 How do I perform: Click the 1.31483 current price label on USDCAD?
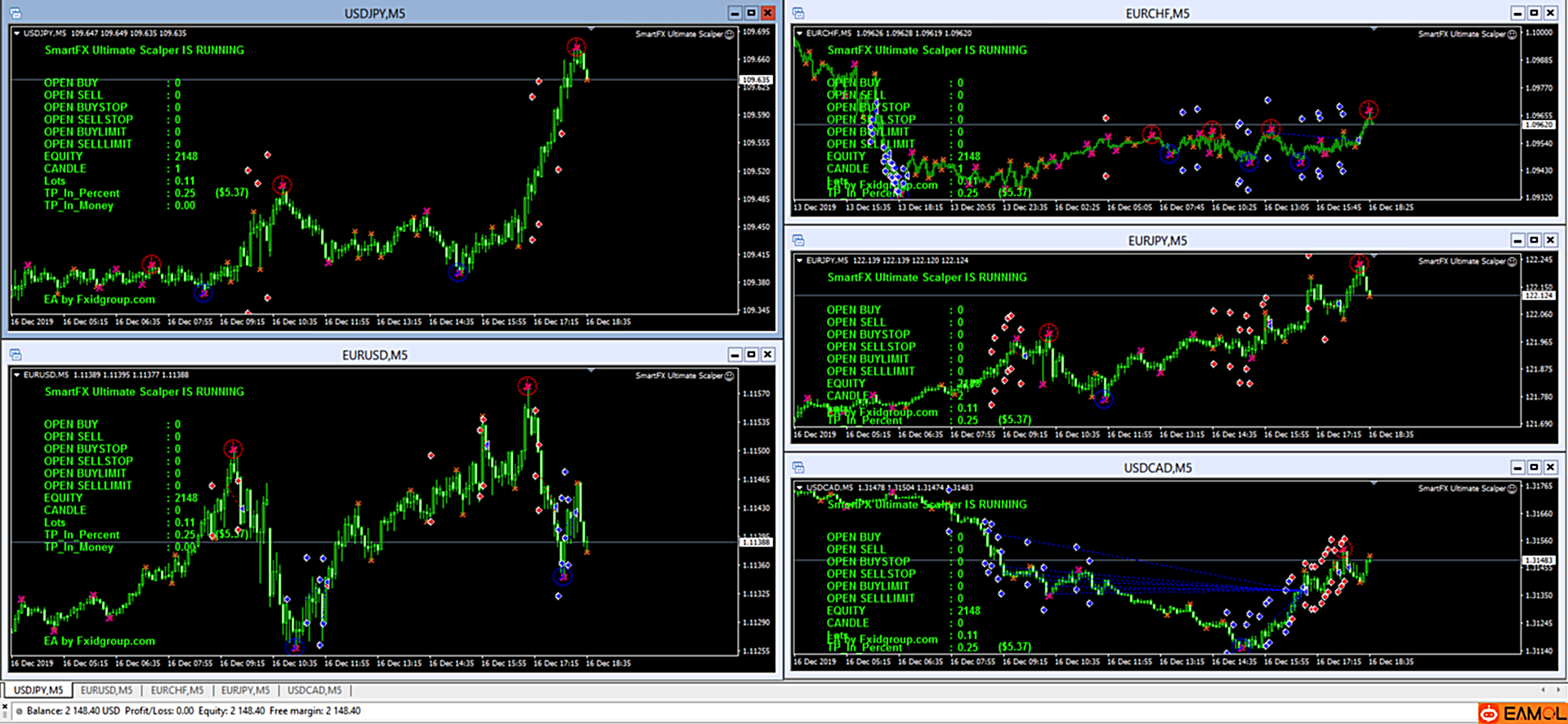[x=1539, y=561]
